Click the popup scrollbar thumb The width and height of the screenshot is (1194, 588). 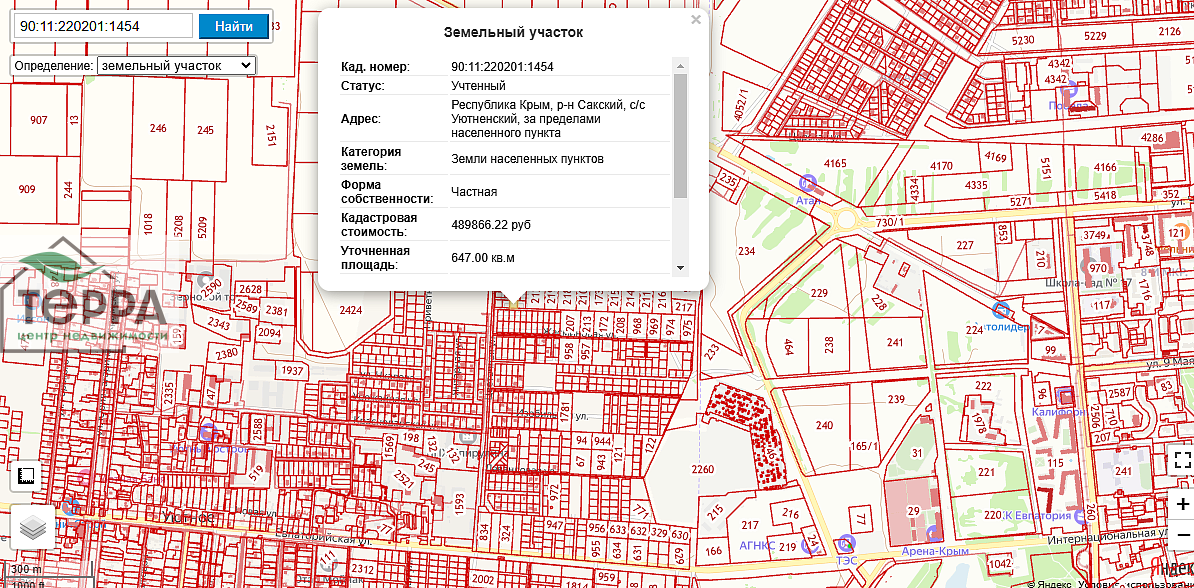tap(681, 135)
